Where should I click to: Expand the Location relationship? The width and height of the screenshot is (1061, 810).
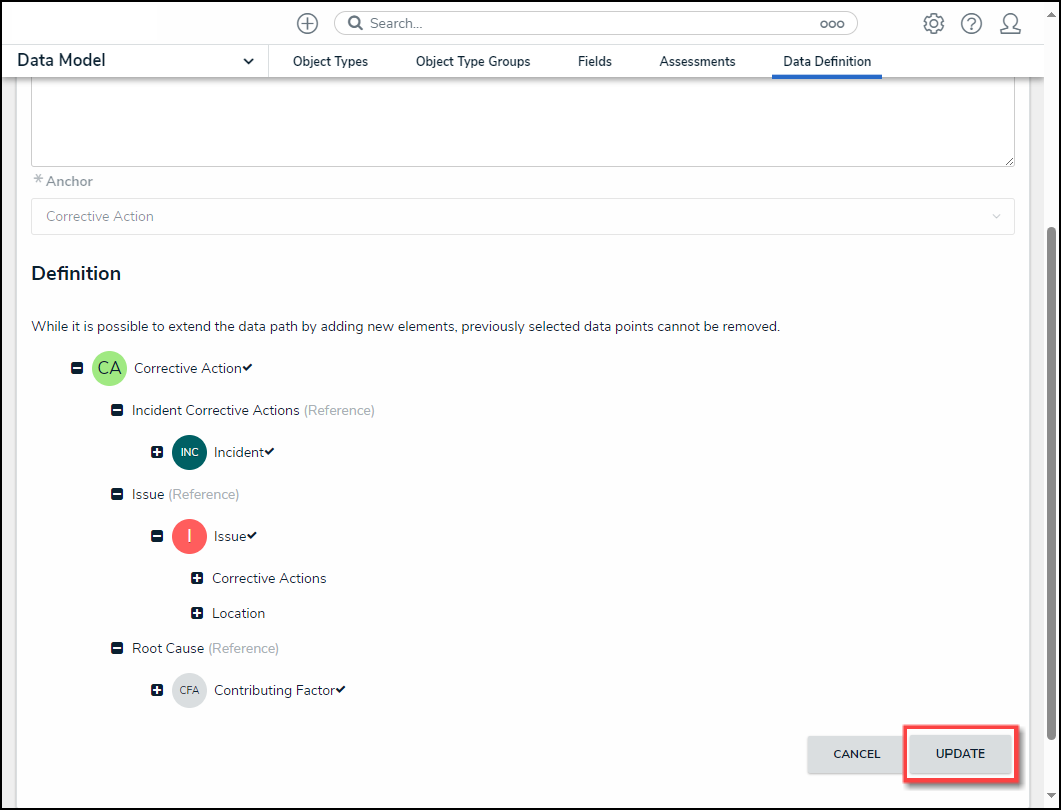197,613
